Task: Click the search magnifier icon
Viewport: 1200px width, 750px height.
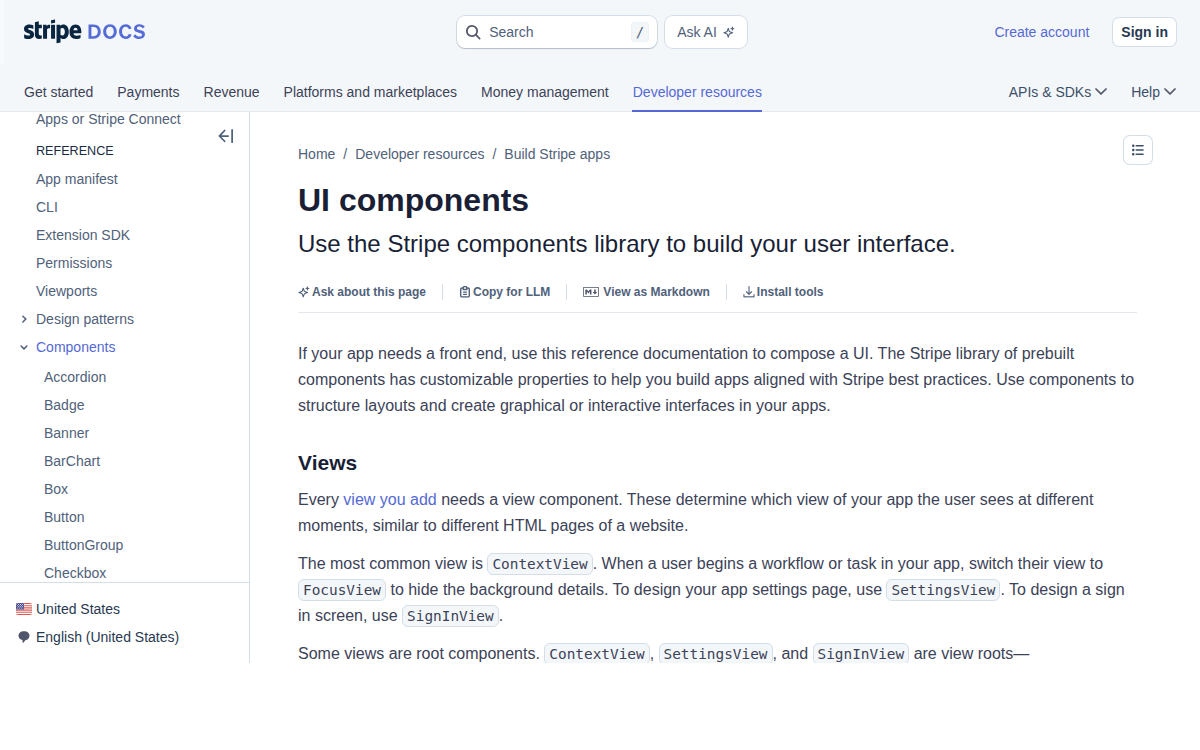Action: (474, 32)
